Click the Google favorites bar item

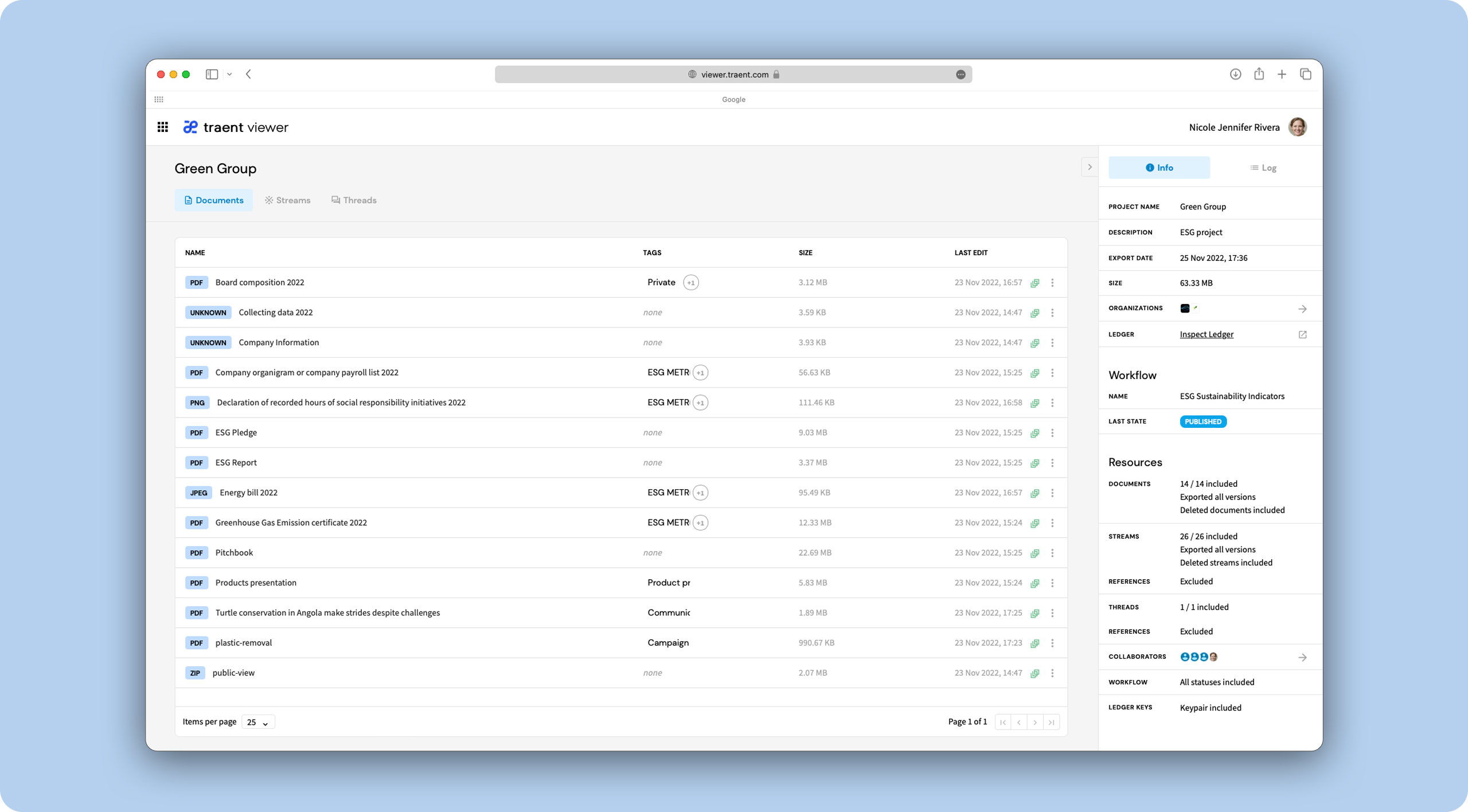tap(733, 99)
